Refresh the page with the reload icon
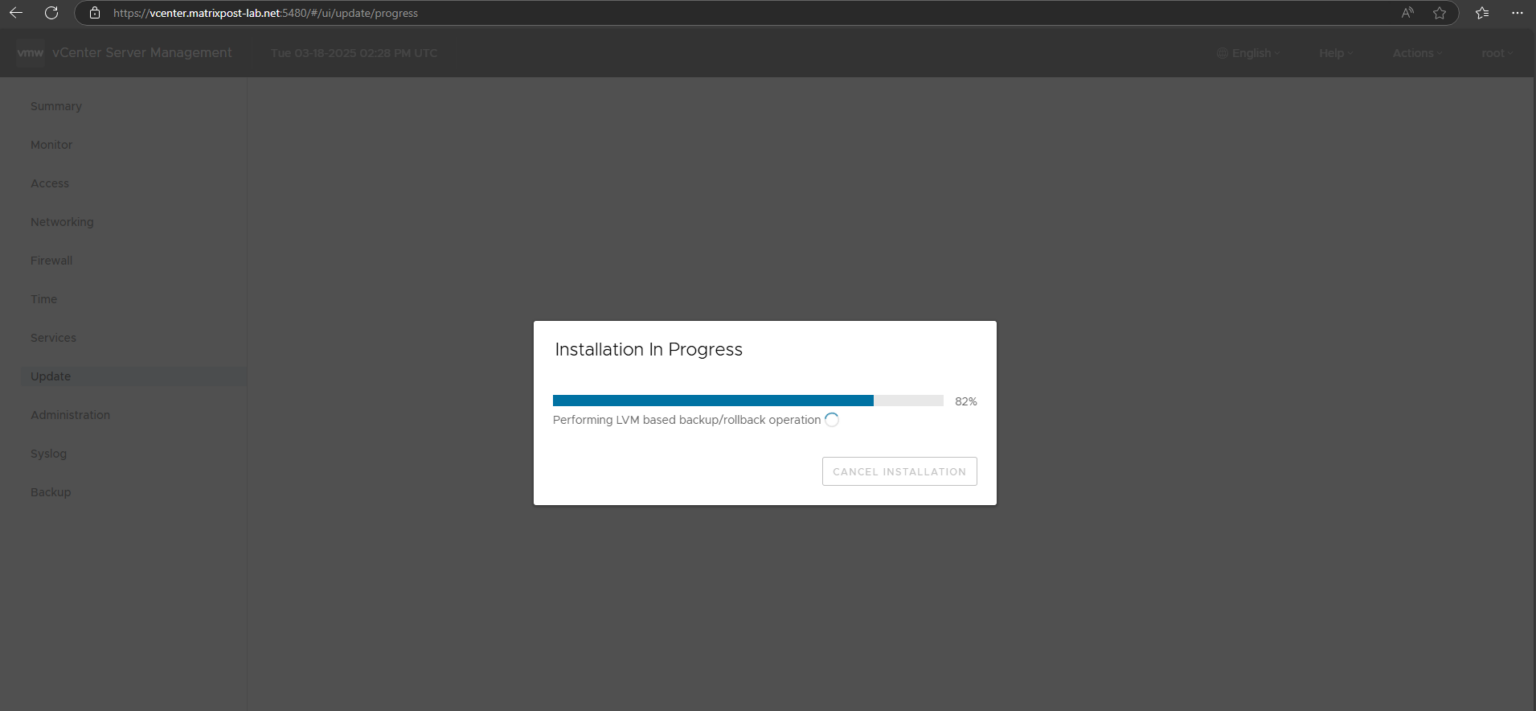 coord(50,13)
